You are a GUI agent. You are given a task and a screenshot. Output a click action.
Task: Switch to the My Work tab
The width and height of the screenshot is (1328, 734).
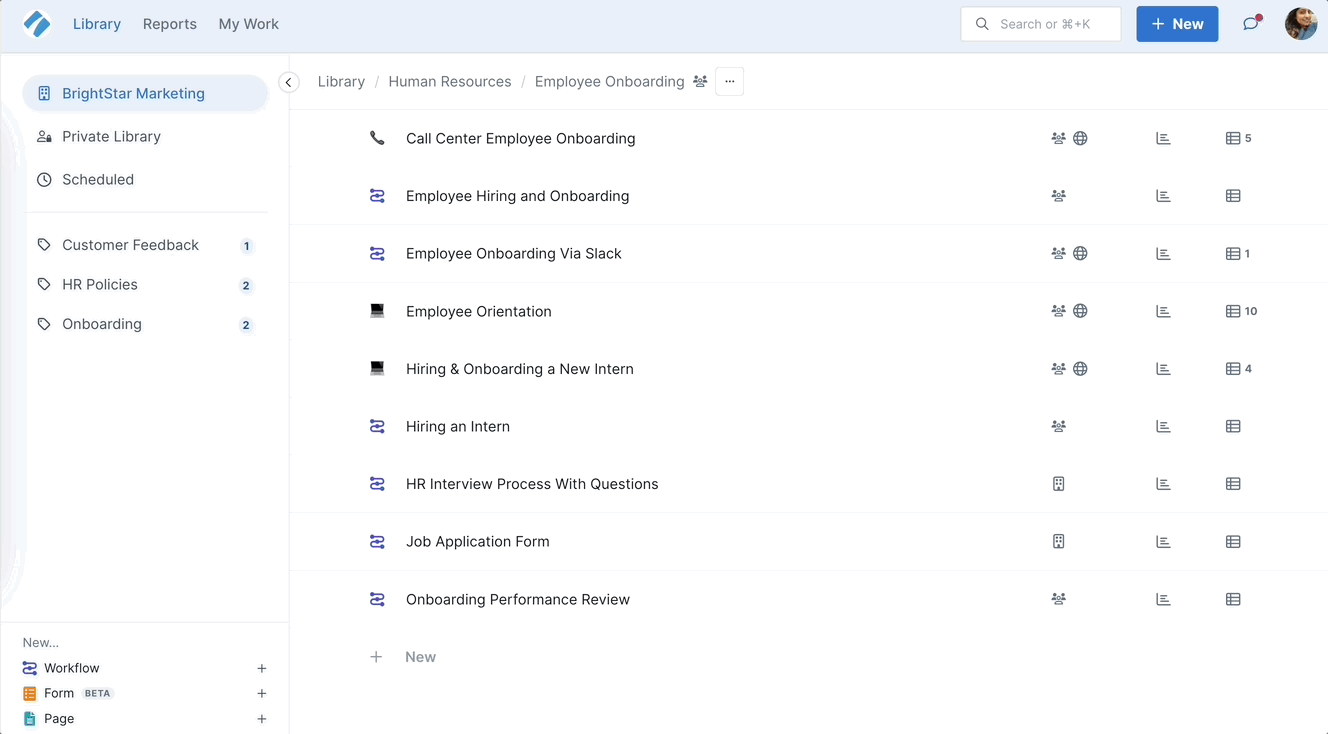click(x=249, y=24)
